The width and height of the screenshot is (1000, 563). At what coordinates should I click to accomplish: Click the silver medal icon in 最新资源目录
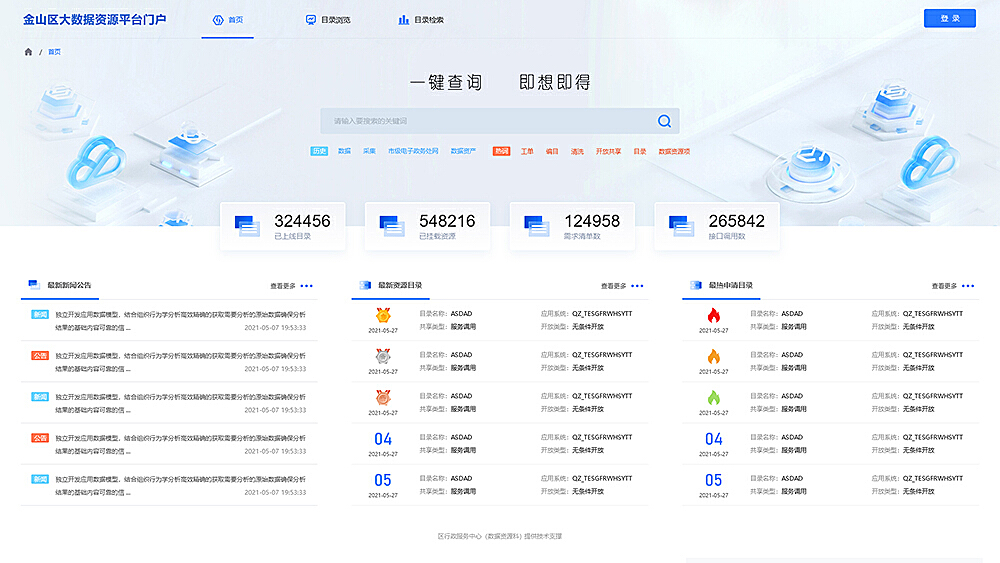coord(383,356)
